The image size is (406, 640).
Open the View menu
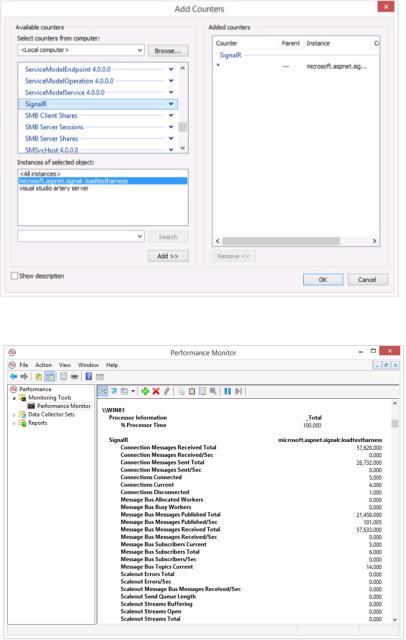(65, 365)
